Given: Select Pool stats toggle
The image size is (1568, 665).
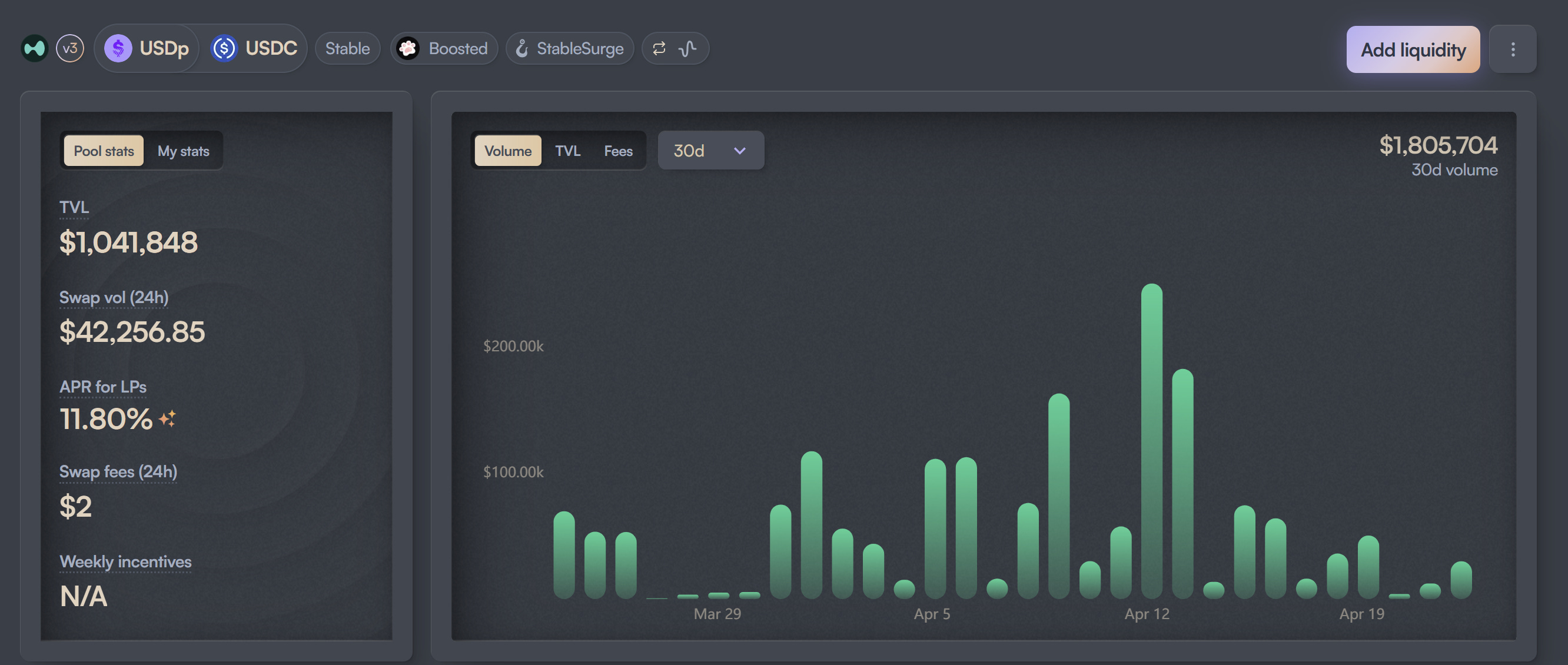Looking at the screenshot, I should click(104, 151).
